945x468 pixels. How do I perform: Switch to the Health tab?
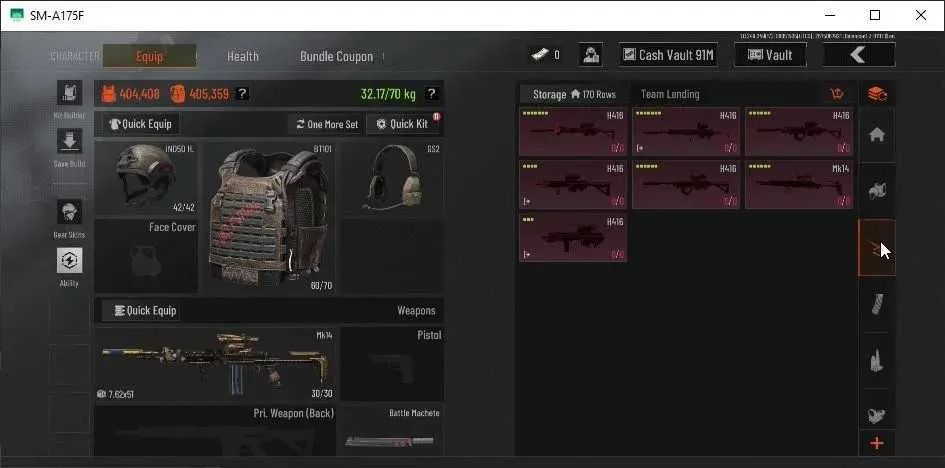(243, 56)
